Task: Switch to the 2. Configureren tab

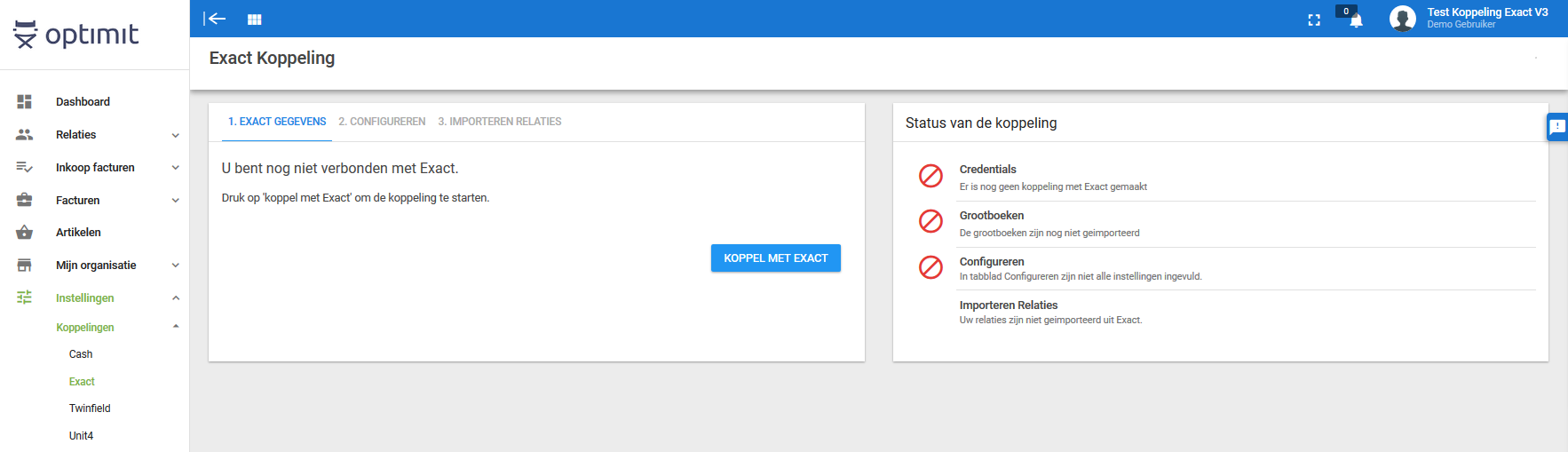Action: [382, 122]
